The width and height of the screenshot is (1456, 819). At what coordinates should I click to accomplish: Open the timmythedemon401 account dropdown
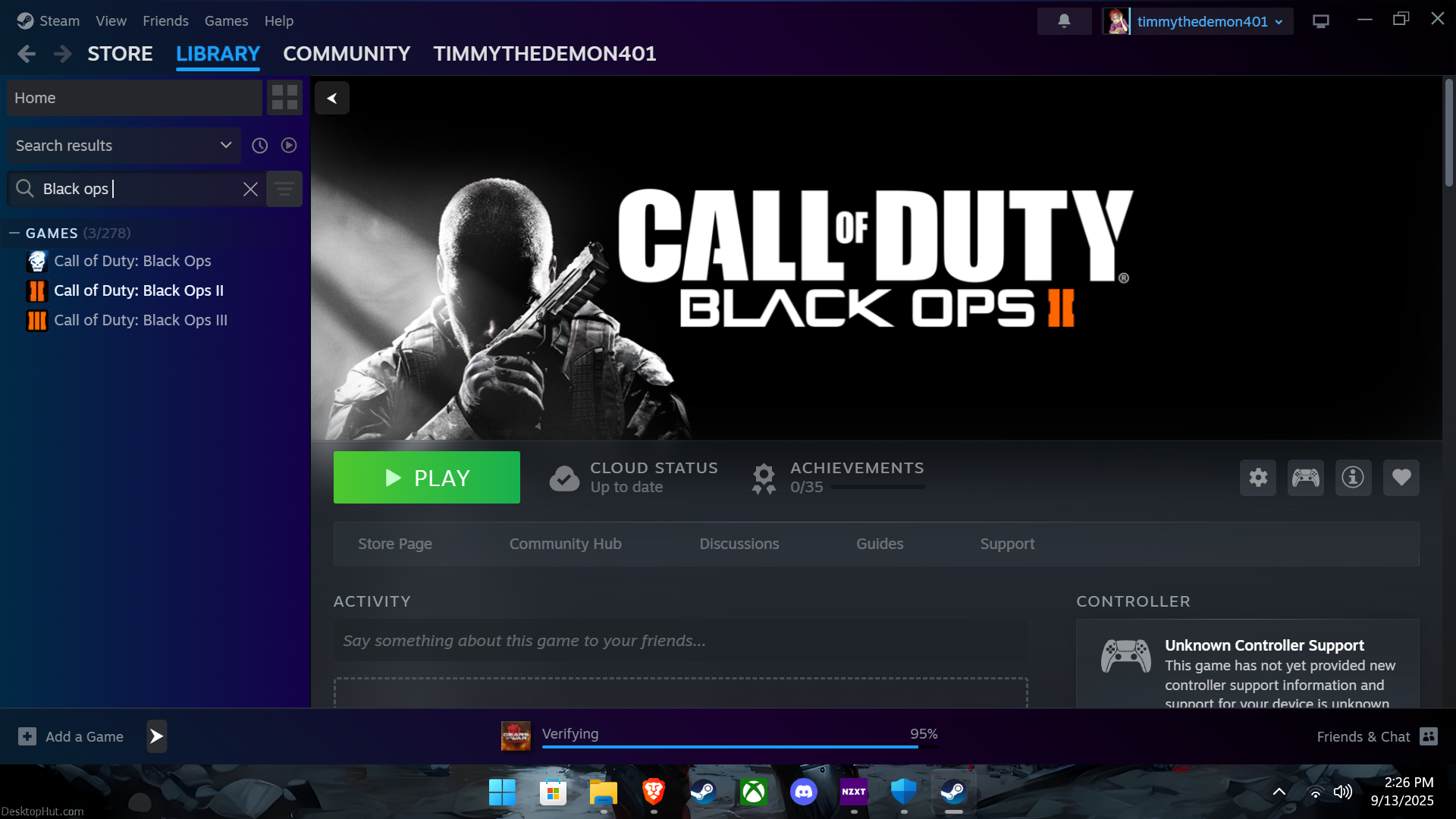click(1210, 21)
